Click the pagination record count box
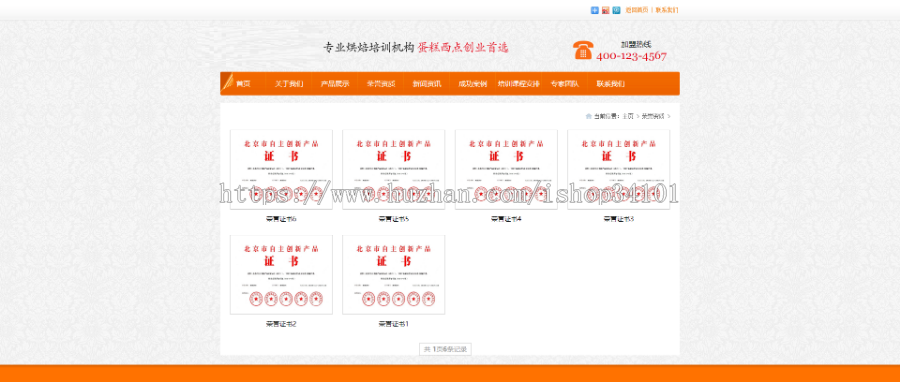This screenshot has width=900, height=382. (445, 349)
